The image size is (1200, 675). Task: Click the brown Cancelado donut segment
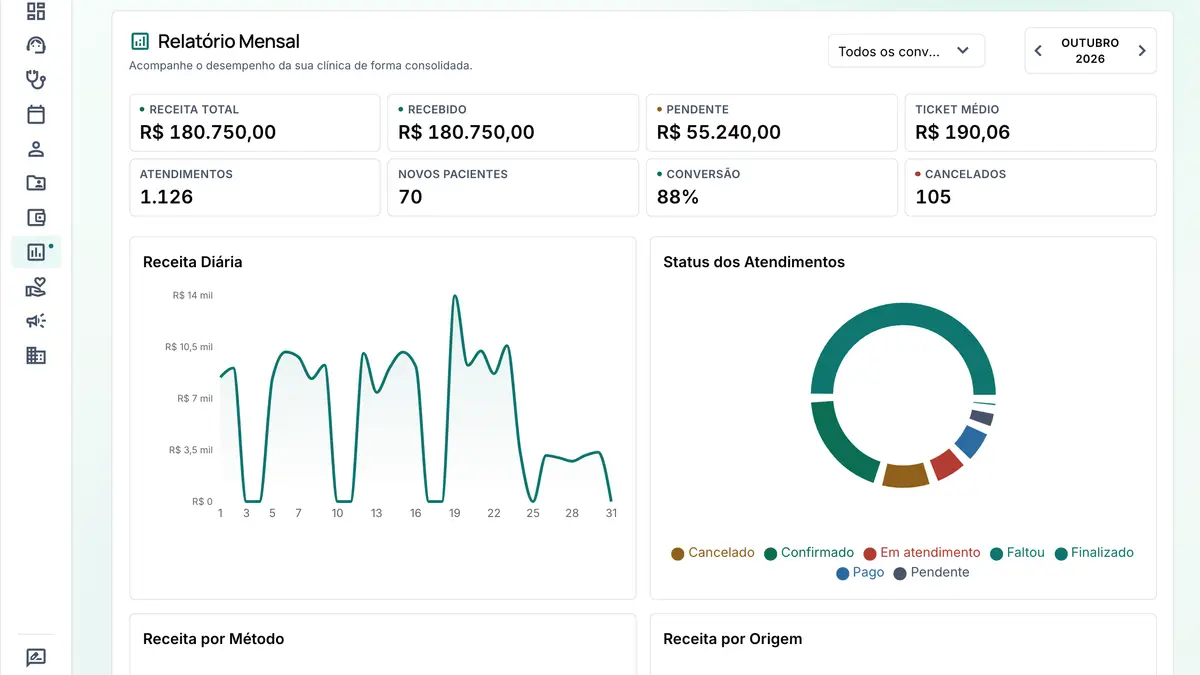point(905,475)
